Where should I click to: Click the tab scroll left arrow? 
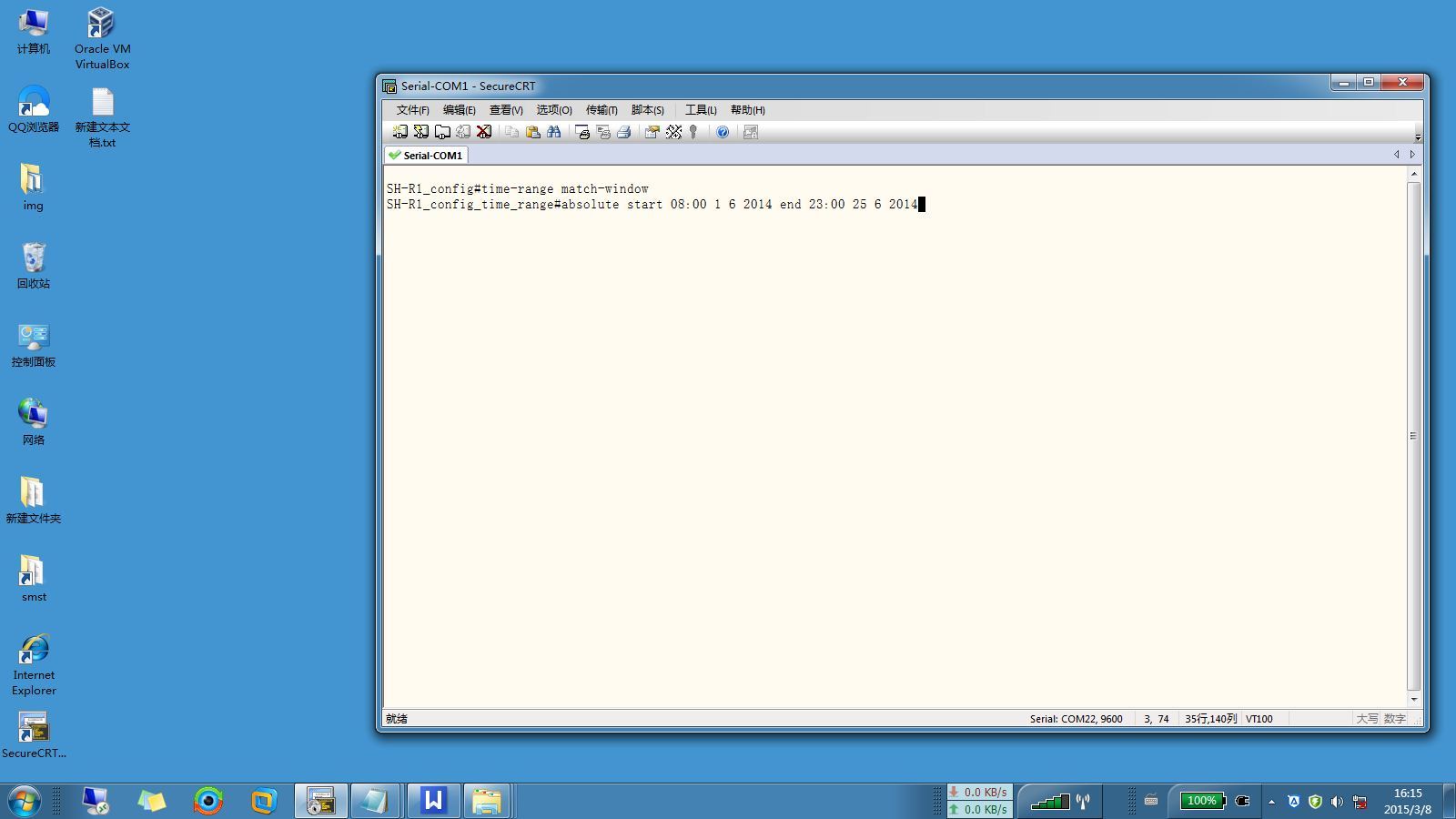[1397, 155]
